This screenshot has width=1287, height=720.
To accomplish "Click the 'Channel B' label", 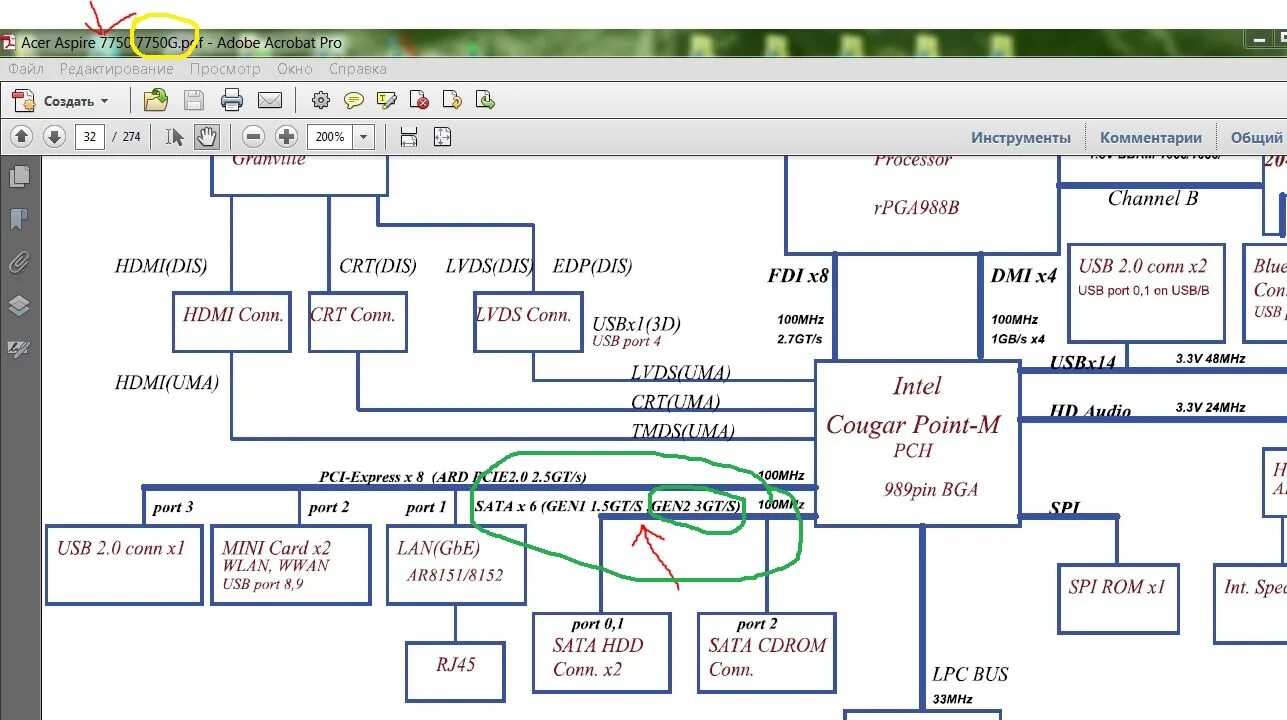I will coord(1153,198).
